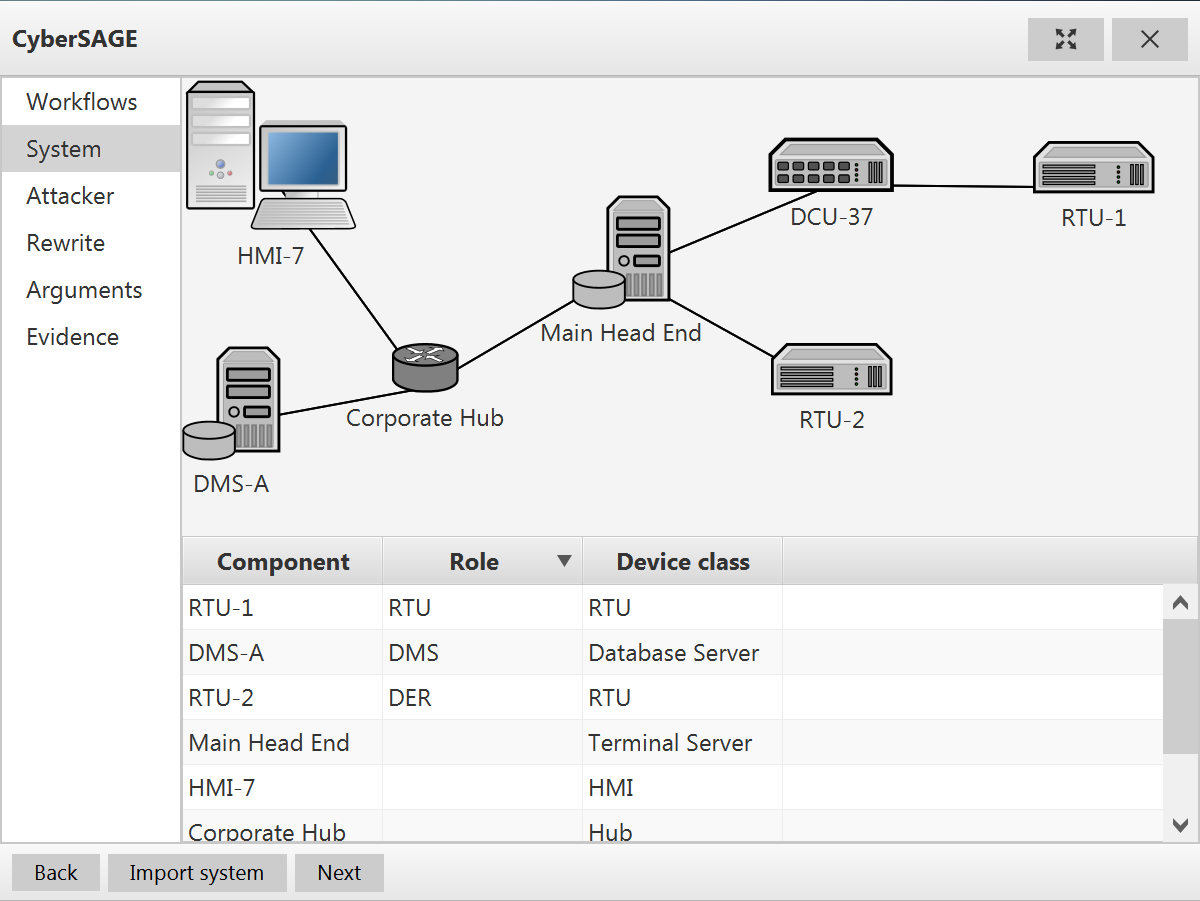
Task: Select the DCU-37 switch icon
Action: [x=830, y=166]
